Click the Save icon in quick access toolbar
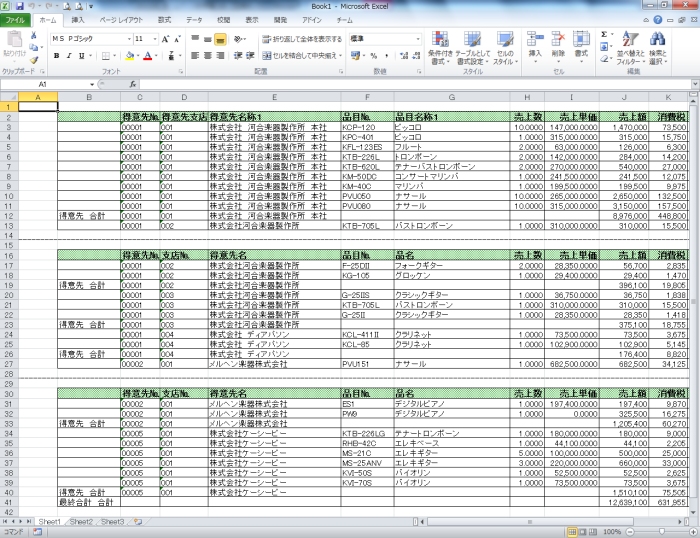Image resolution: width=700 pixels, height=538 pixels. pos(22,6)
